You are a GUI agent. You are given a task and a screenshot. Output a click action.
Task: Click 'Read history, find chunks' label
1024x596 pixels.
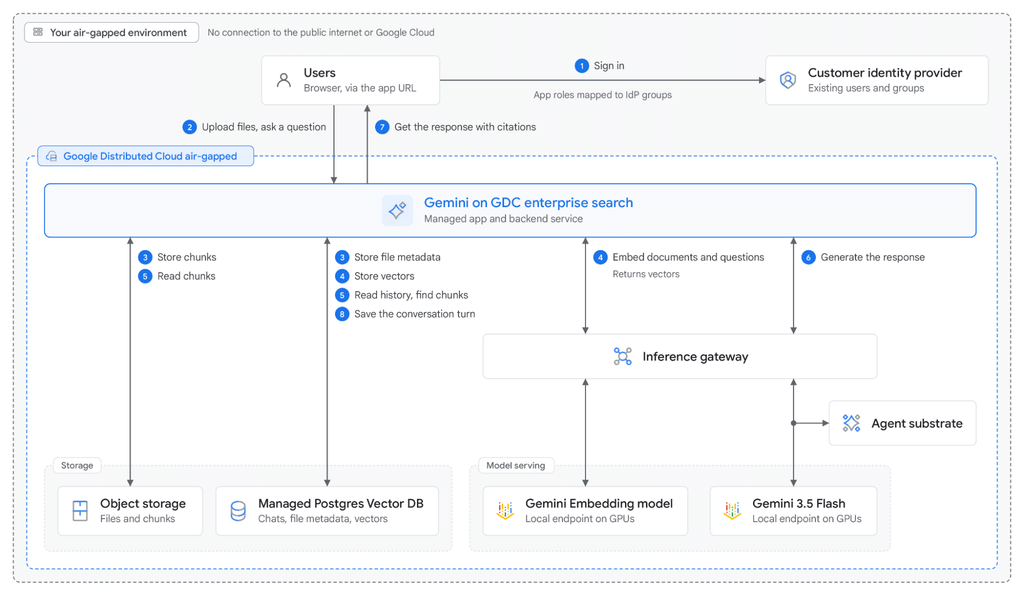[411, 295]
